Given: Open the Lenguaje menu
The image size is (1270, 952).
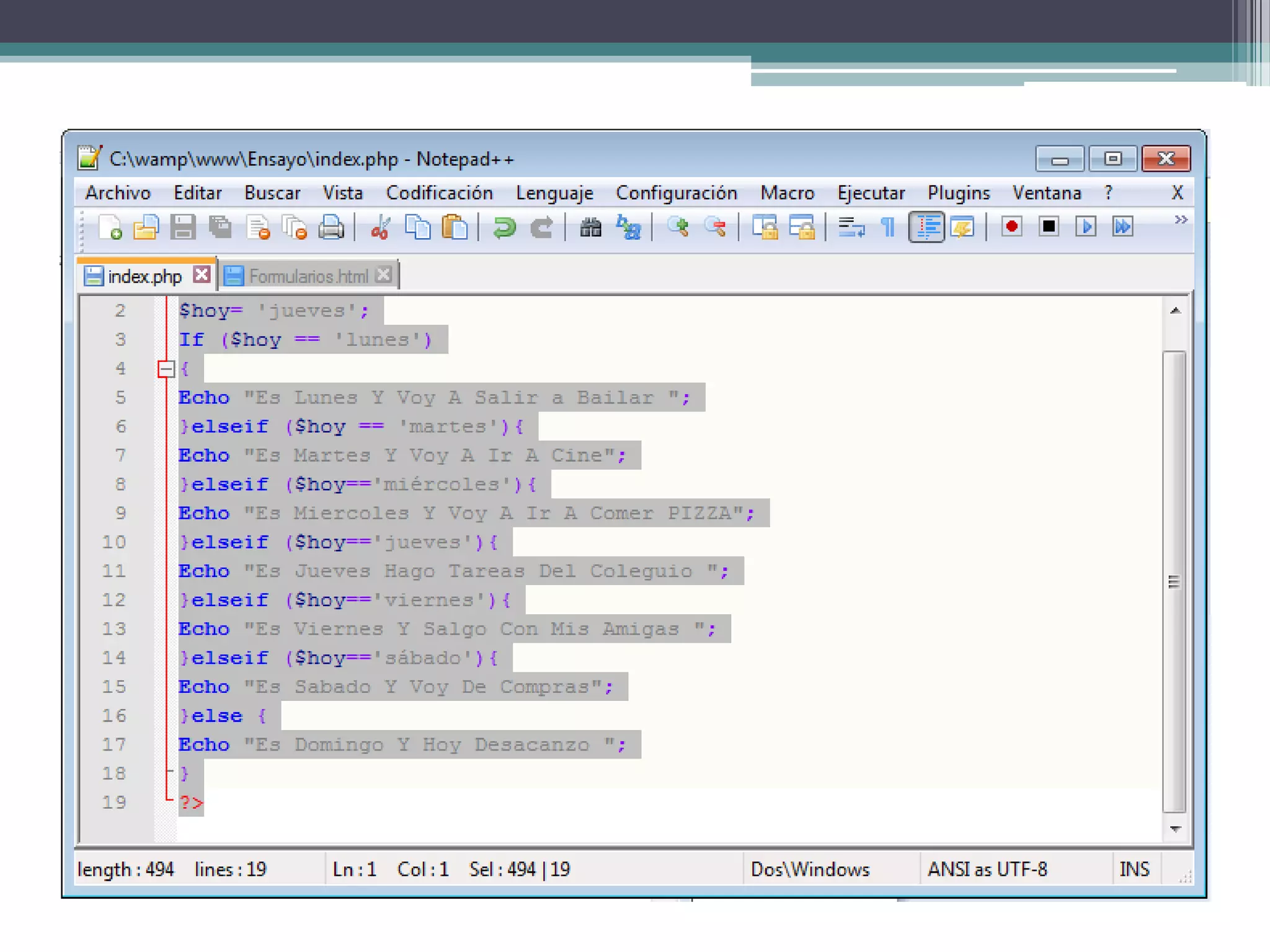Looking at the screenshot, I should (555, 193).
